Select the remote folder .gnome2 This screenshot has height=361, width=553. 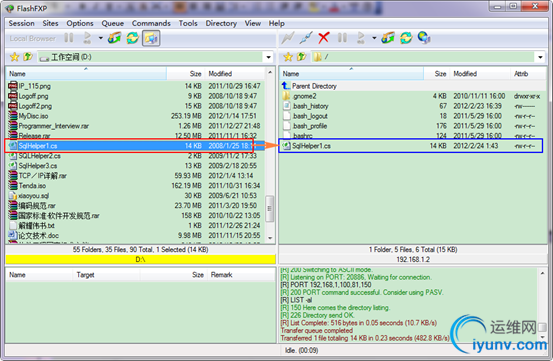412,96
